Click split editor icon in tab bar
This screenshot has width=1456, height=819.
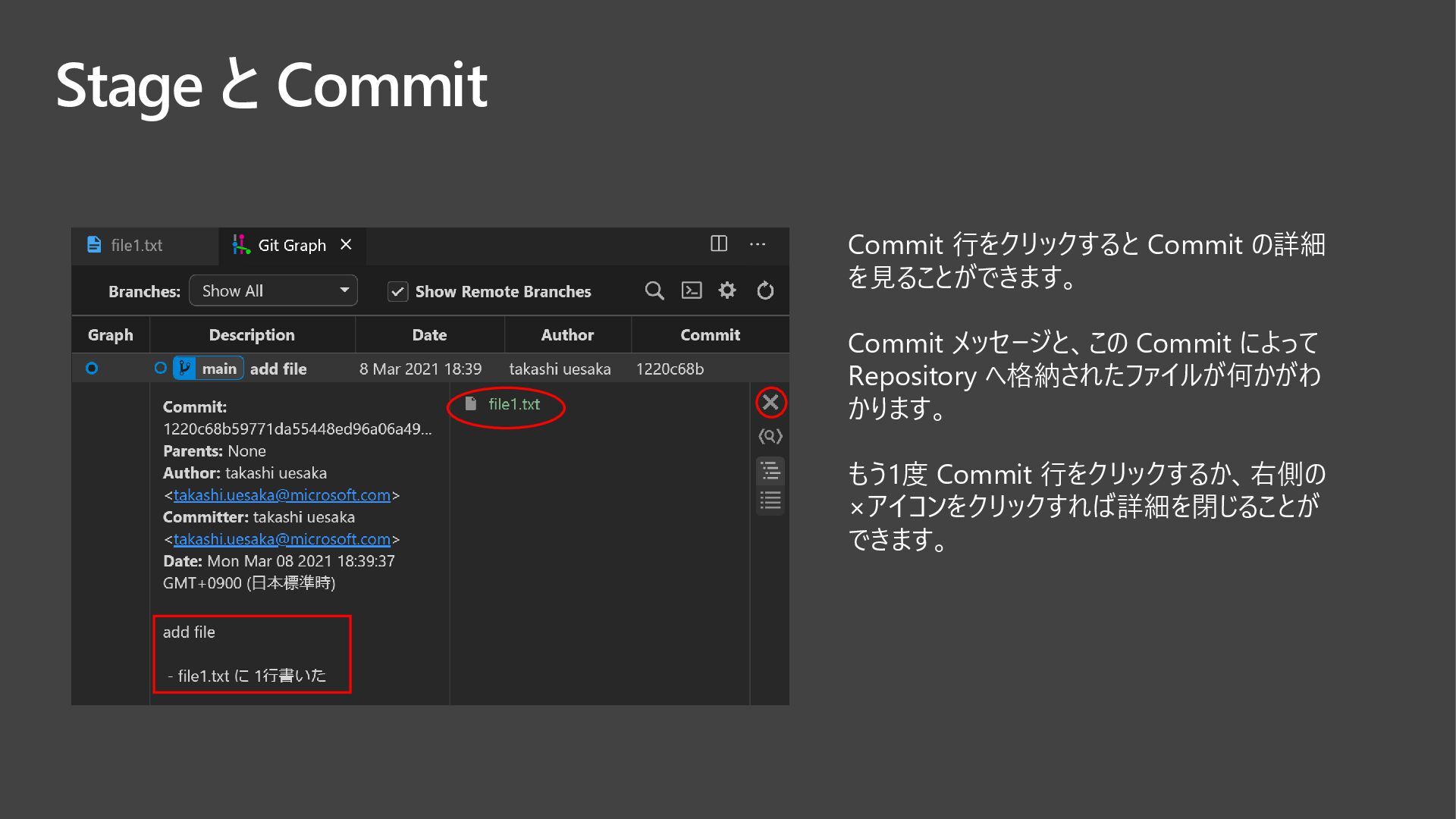point(719,243)
